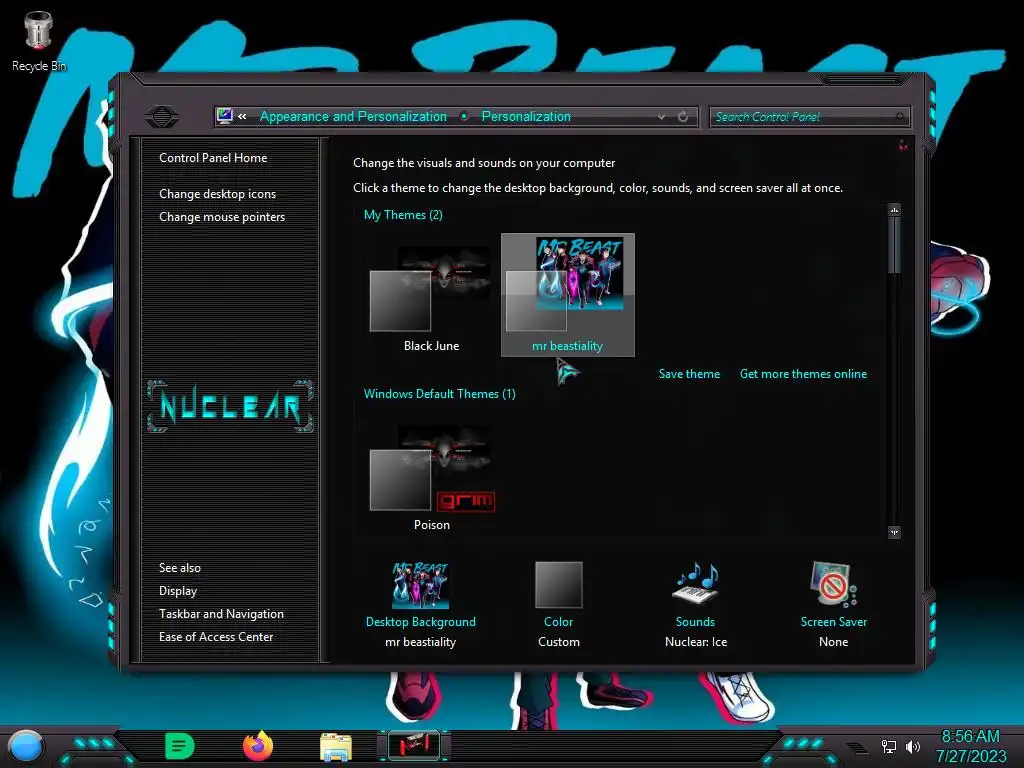Expand the address bar history dropdown
Image resolution: width=1024 pixels, height=768 pixels.
click(x=662, y=116)
